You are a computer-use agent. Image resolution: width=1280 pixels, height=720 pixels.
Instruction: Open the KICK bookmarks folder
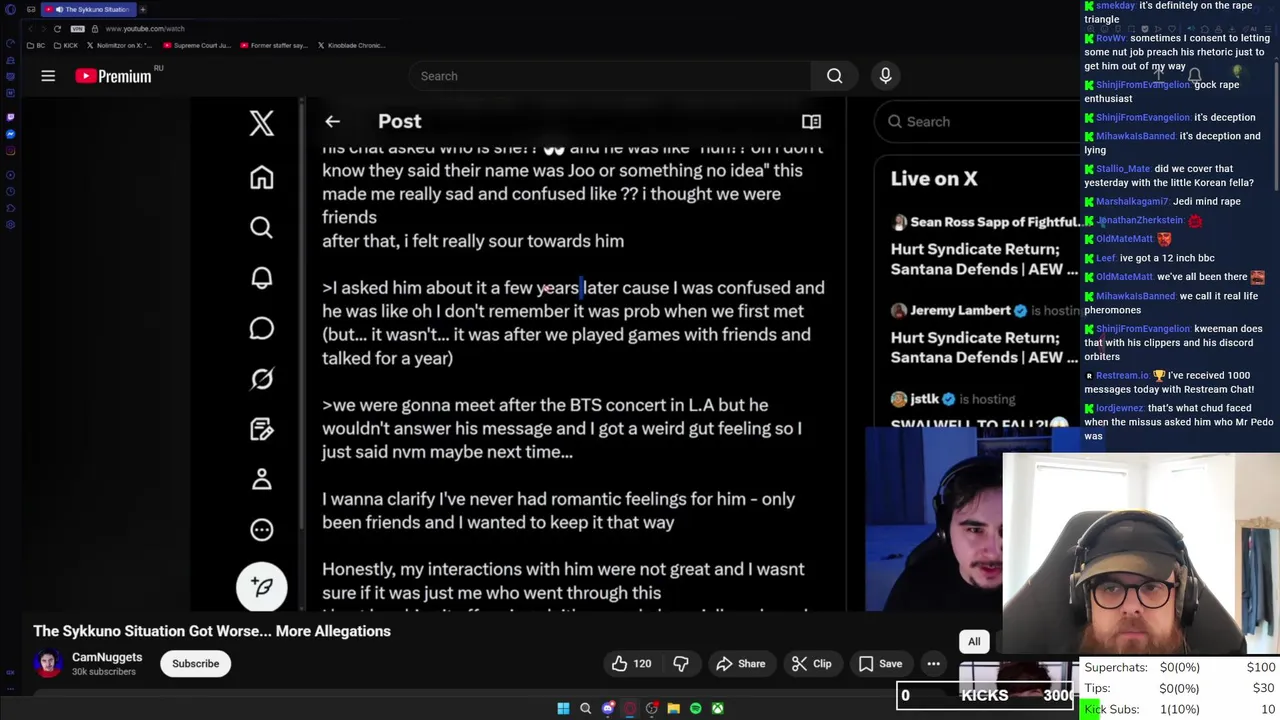pyautogui.click(x=67, y=45)
